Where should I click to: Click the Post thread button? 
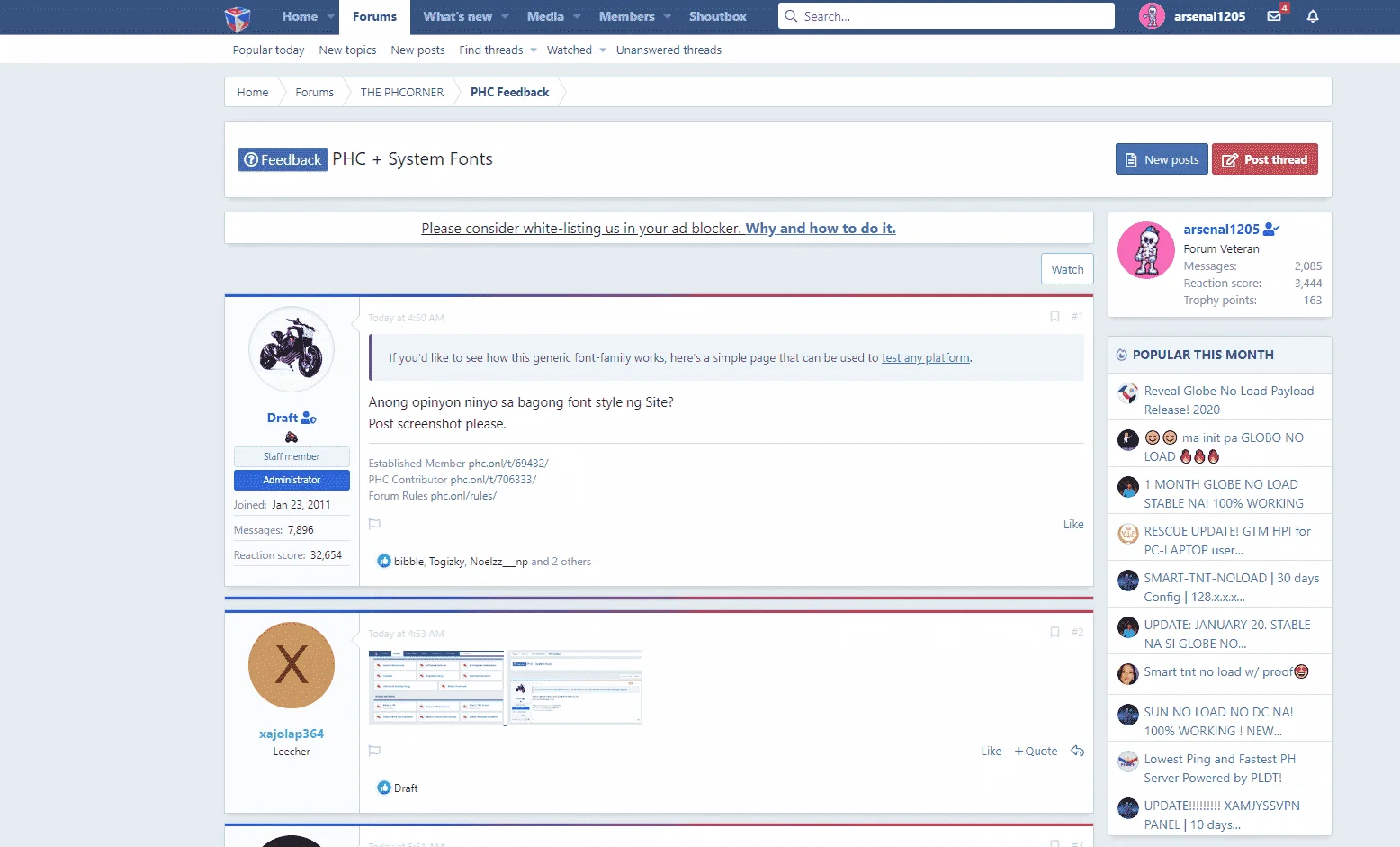tap(1265, 159)
